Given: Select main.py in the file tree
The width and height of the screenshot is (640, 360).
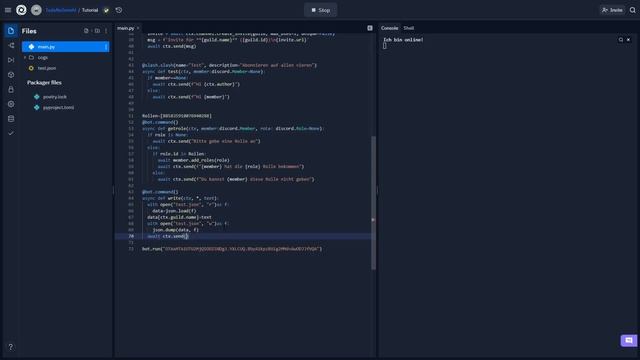Looking at the screenshot, I should coord(65,47).
